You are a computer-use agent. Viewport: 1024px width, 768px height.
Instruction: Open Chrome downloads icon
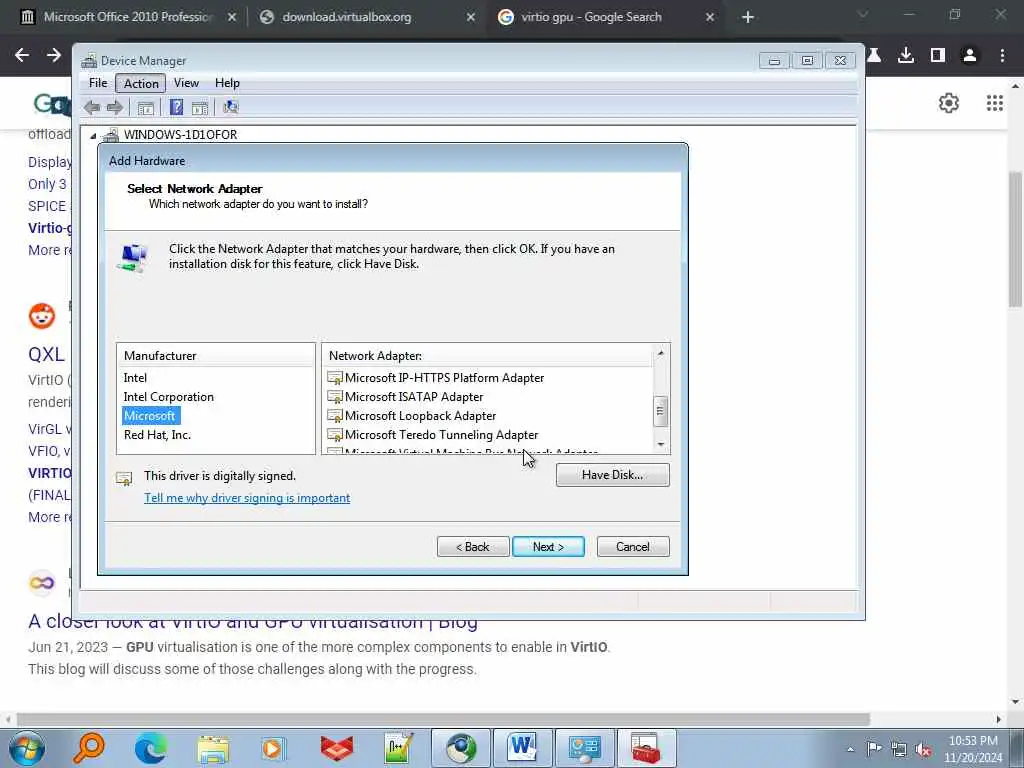coord(906,56)
